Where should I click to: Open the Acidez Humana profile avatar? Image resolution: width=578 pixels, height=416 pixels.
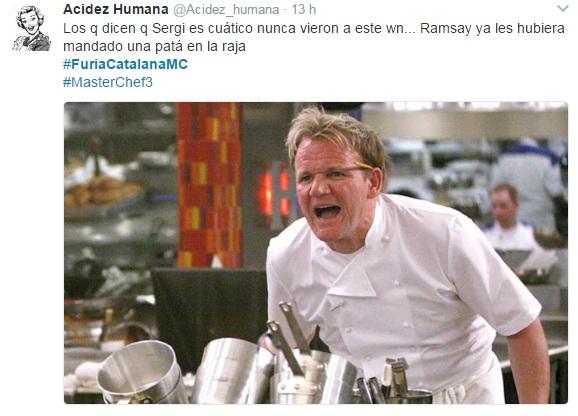[x=32, y=28]
